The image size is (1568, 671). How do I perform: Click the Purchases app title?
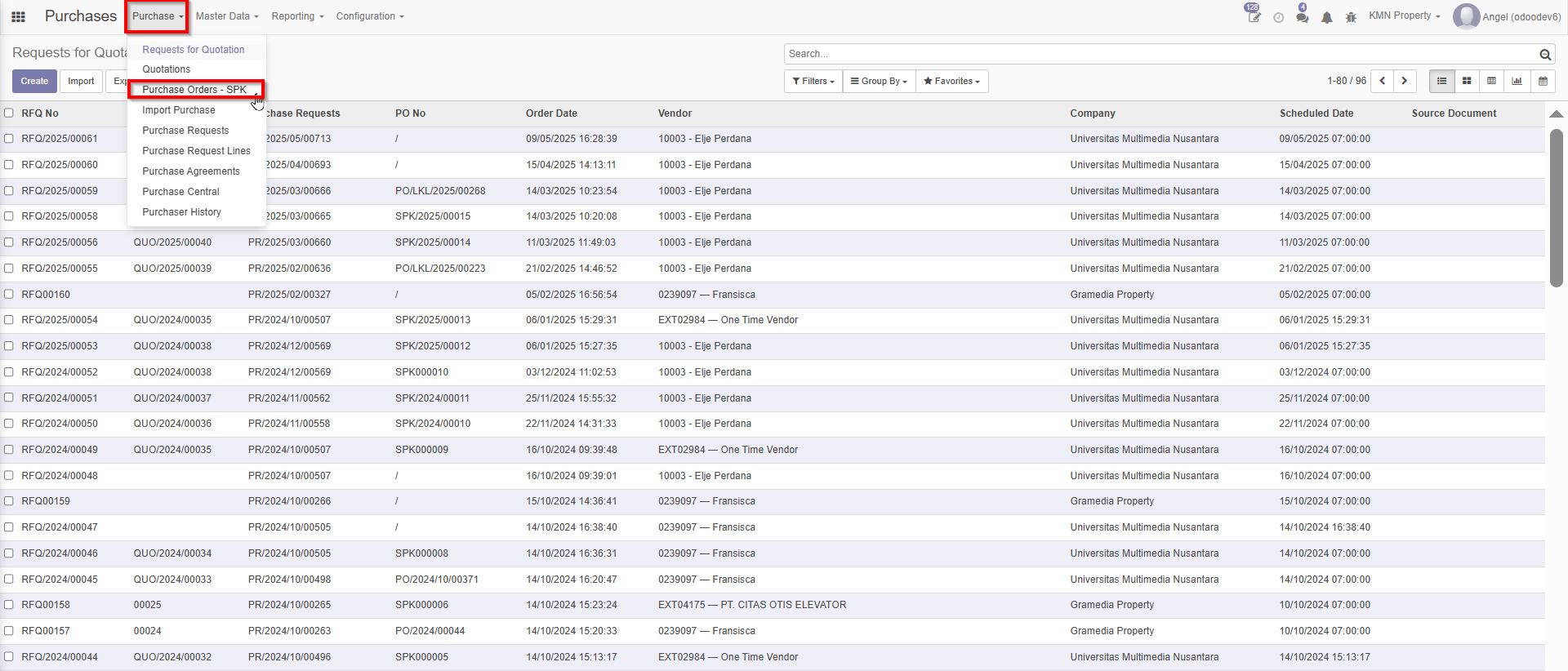tap(81, 16)
